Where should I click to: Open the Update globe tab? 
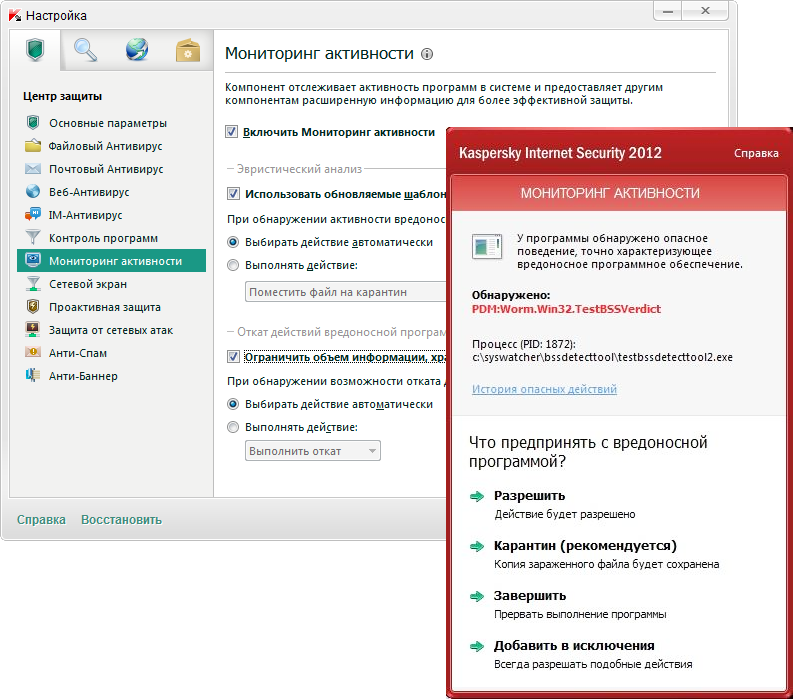137,50
